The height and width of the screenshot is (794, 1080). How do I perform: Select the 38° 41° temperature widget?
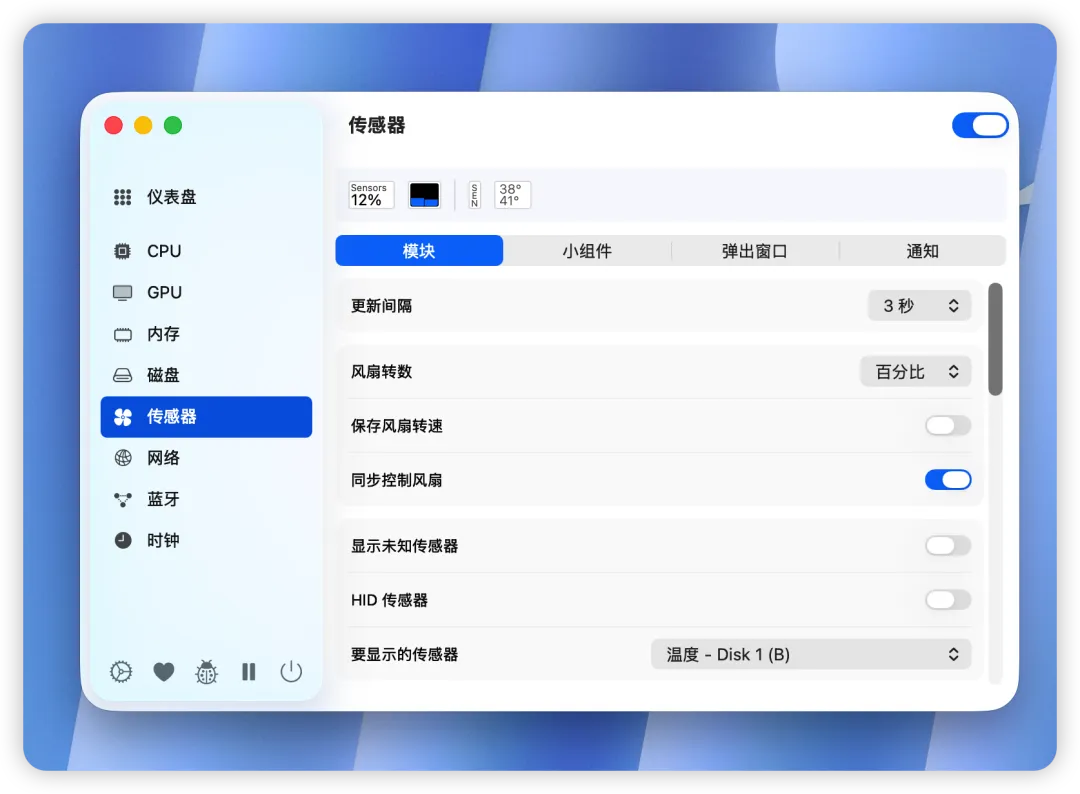(x=512, y=195)
